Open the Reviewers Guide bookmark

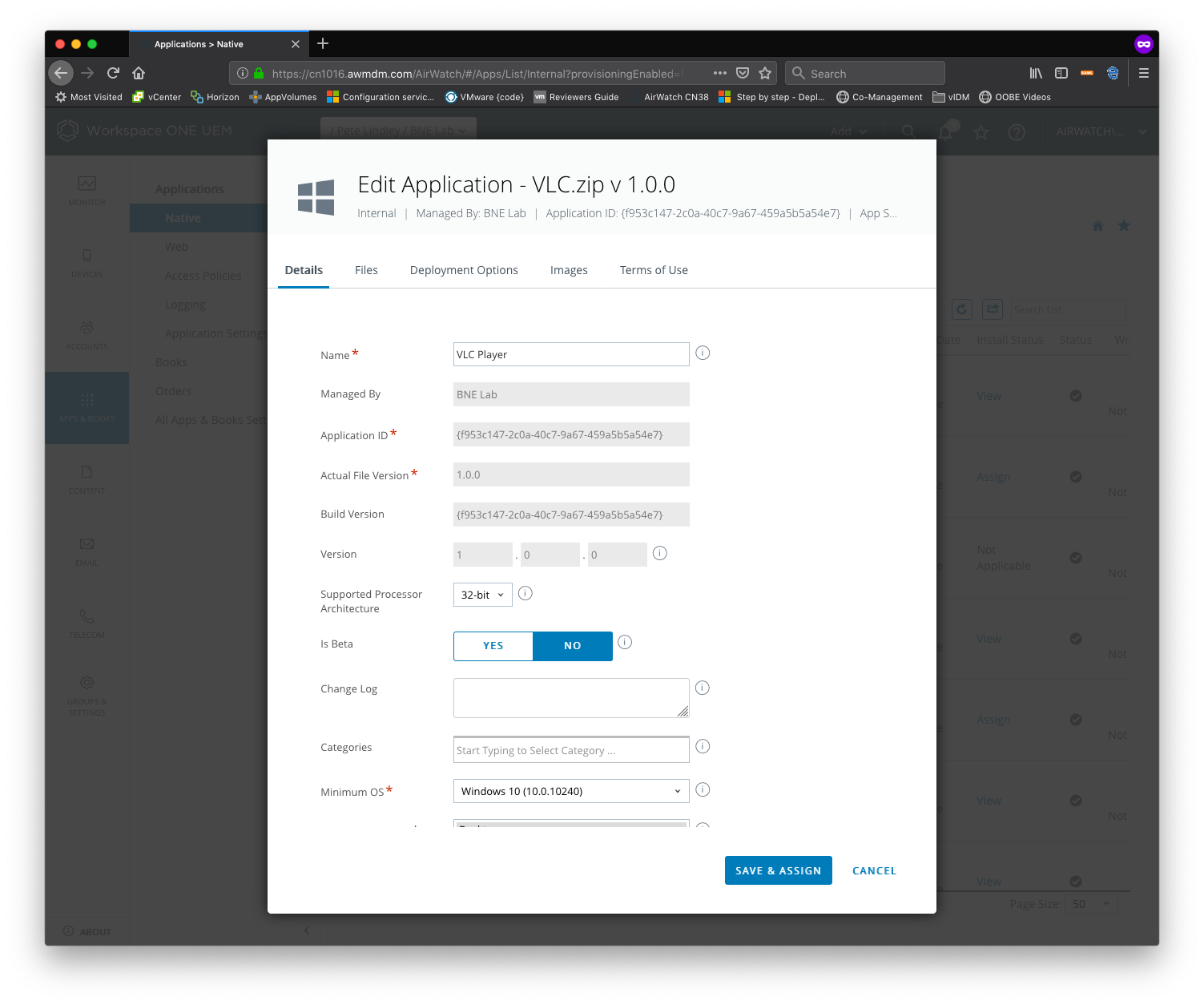click(577, 97)
